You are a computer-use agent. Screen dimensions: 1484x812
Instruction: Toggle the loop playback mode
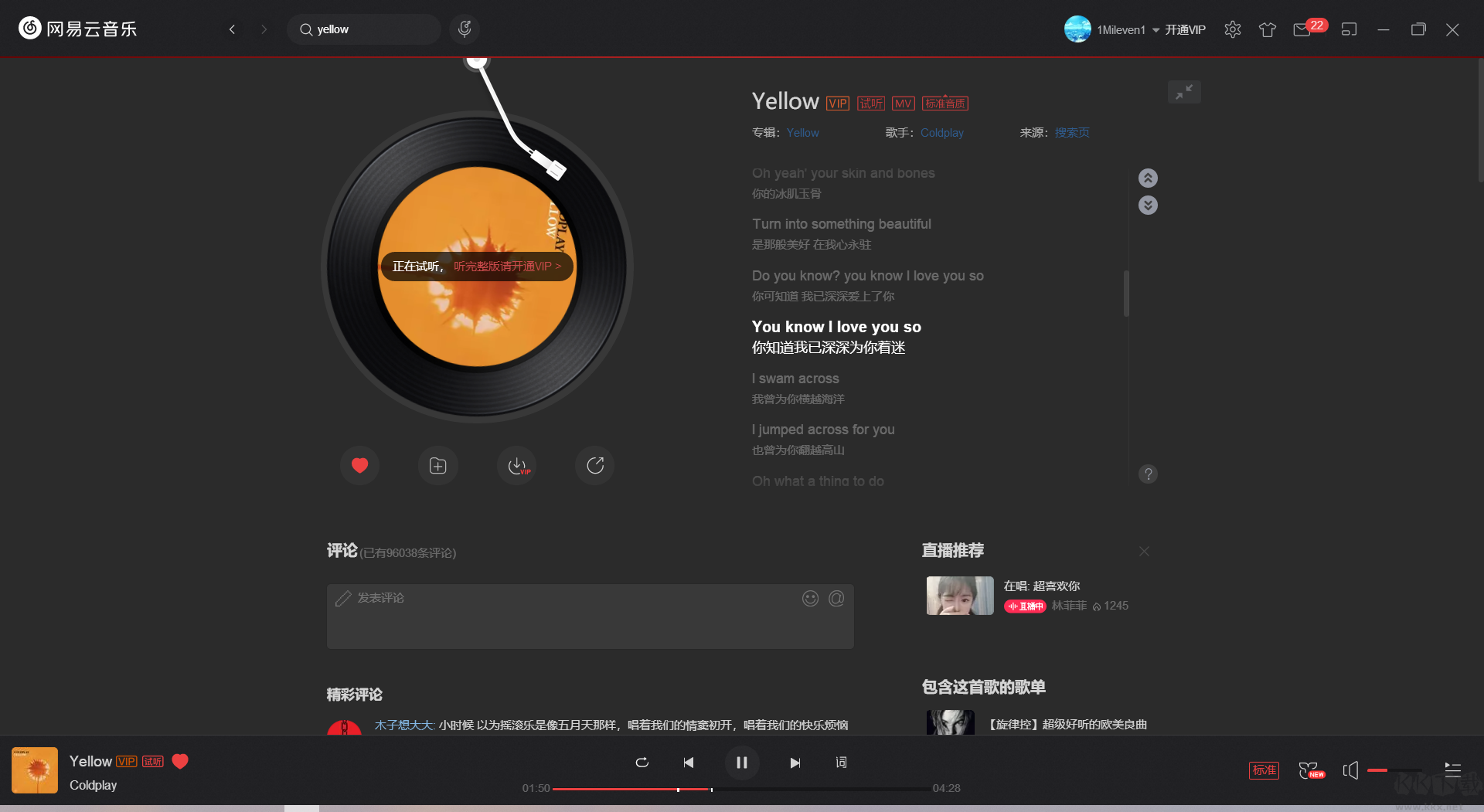642,763
